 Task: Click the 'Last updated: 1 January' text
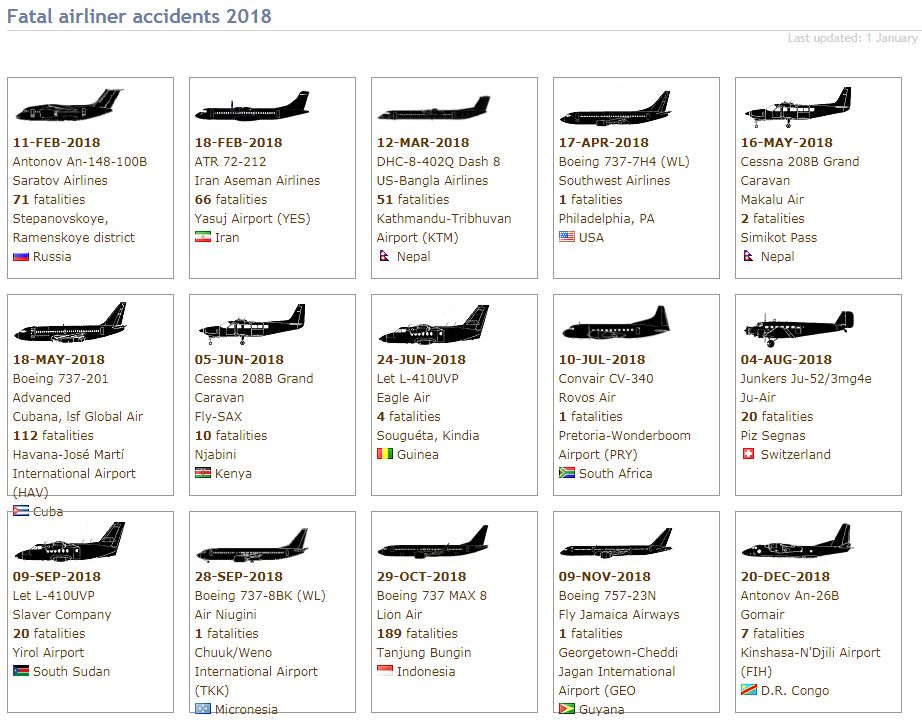[x=853, y=38]
